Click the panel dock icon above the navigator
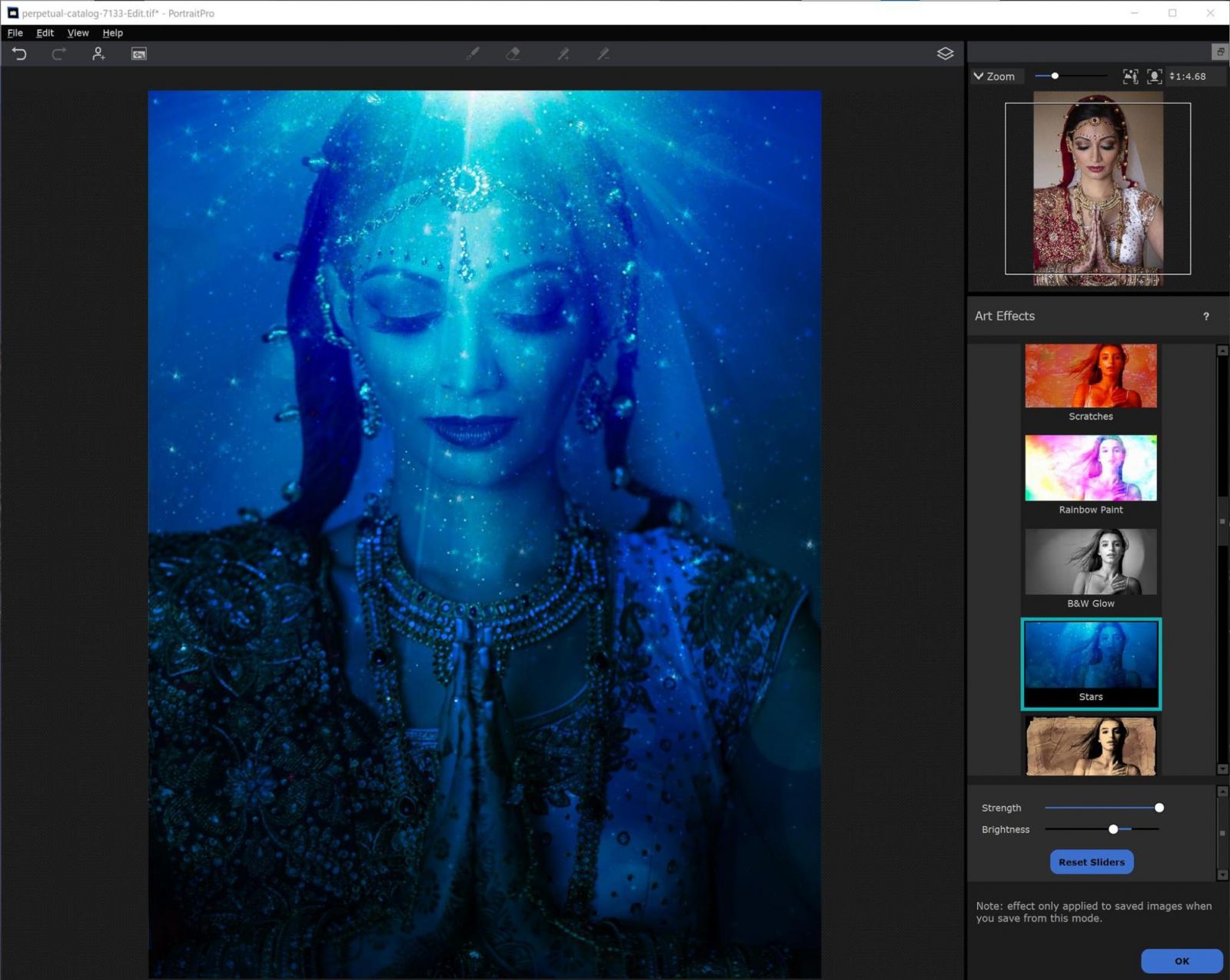 click(x=1220, y=51)
